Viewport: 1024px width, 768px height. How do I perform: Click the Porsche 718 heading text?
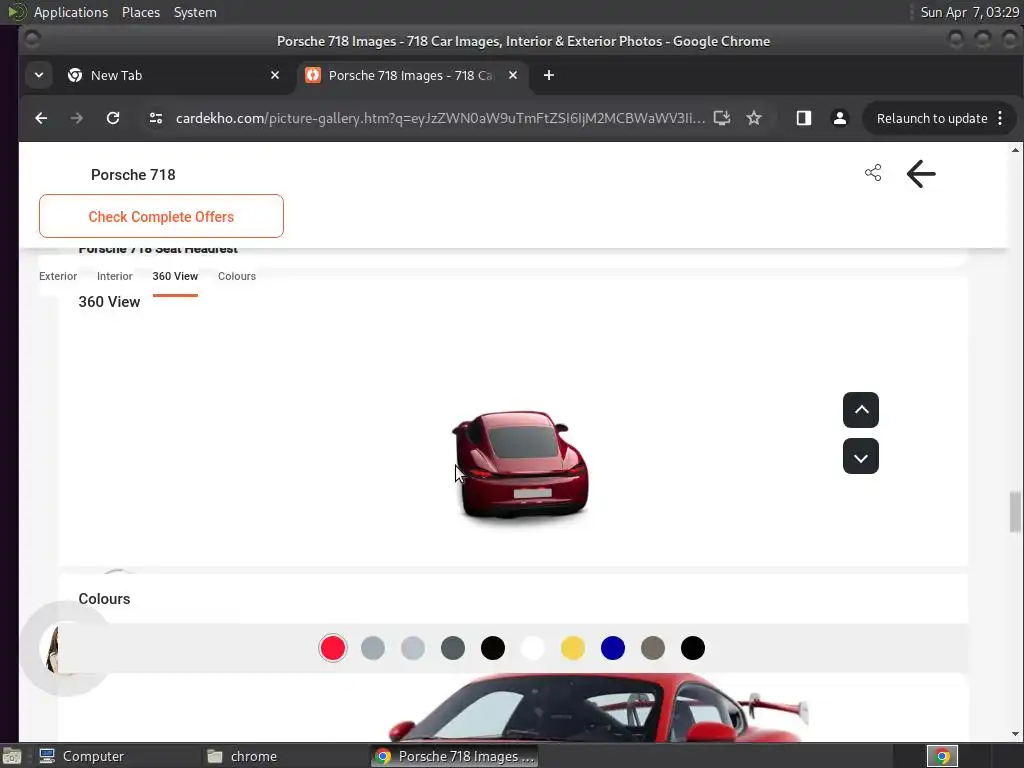click(133, 174)
